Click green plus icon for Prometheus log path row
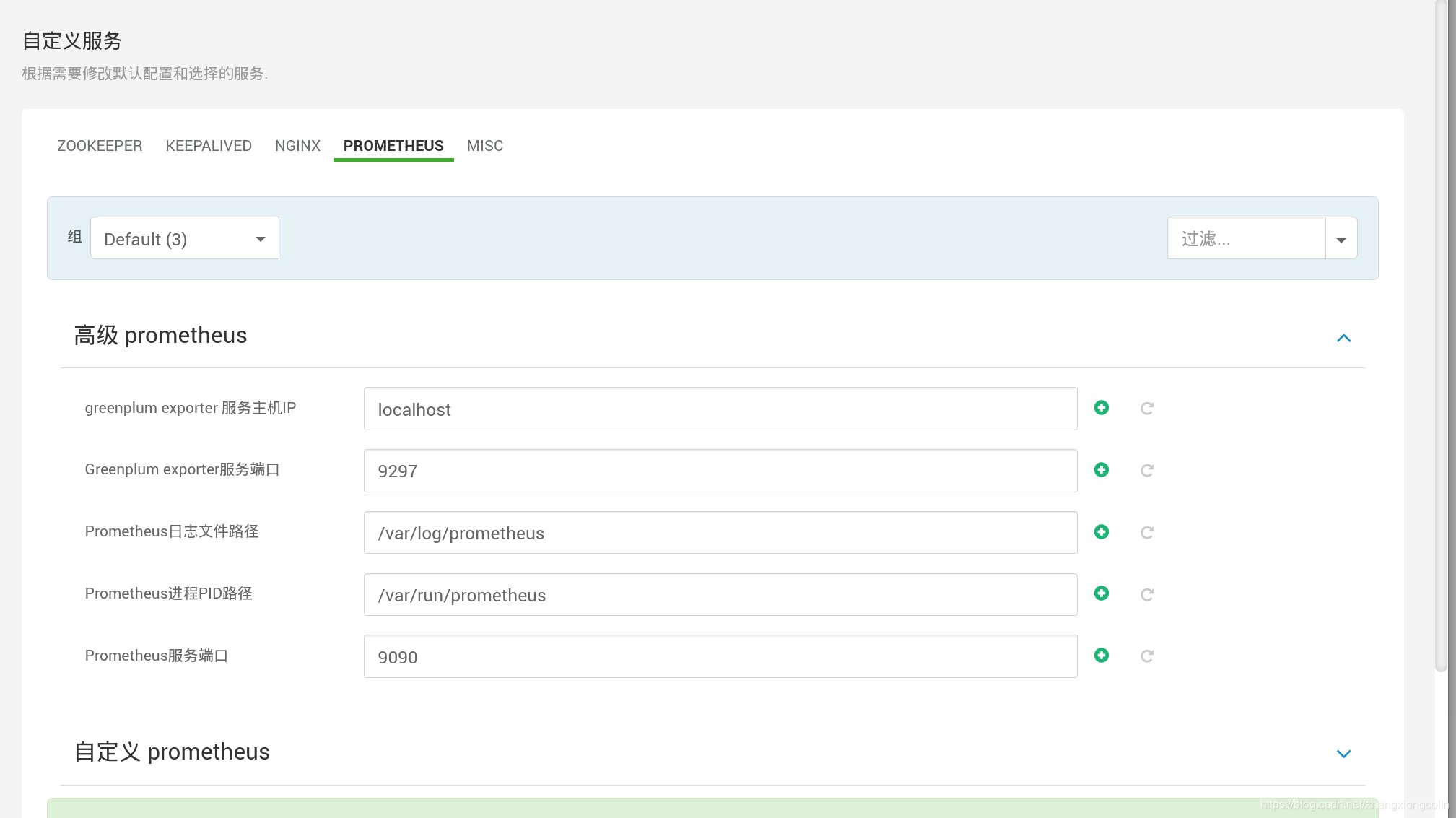Image resolution: width=1456 pixels, height=818 pixels. point(1102,532)
